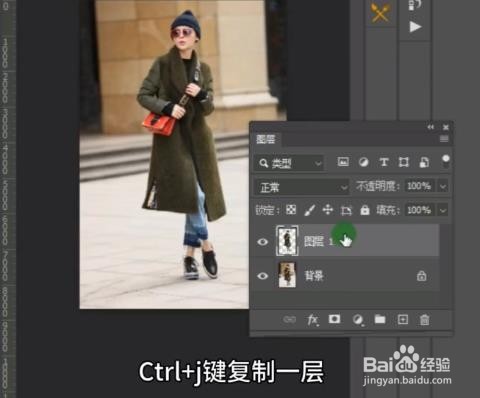Click the play actions triangle icon

pos(415,27)
